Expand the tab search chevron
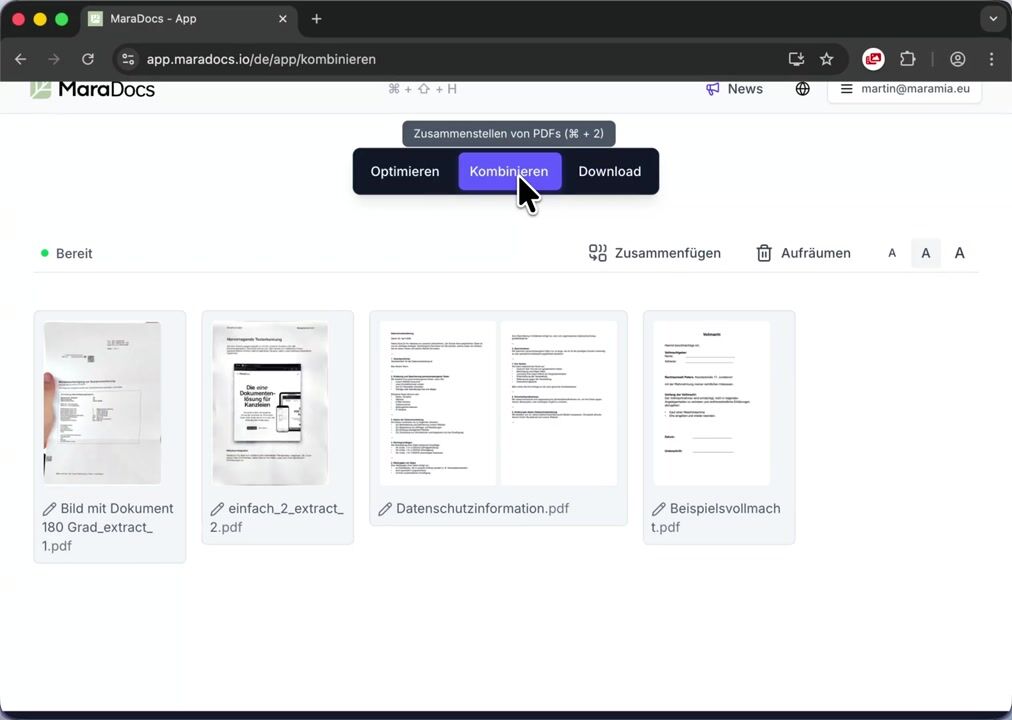The image size is (1012, 720). pyautogui.click(x=992, y=19)
